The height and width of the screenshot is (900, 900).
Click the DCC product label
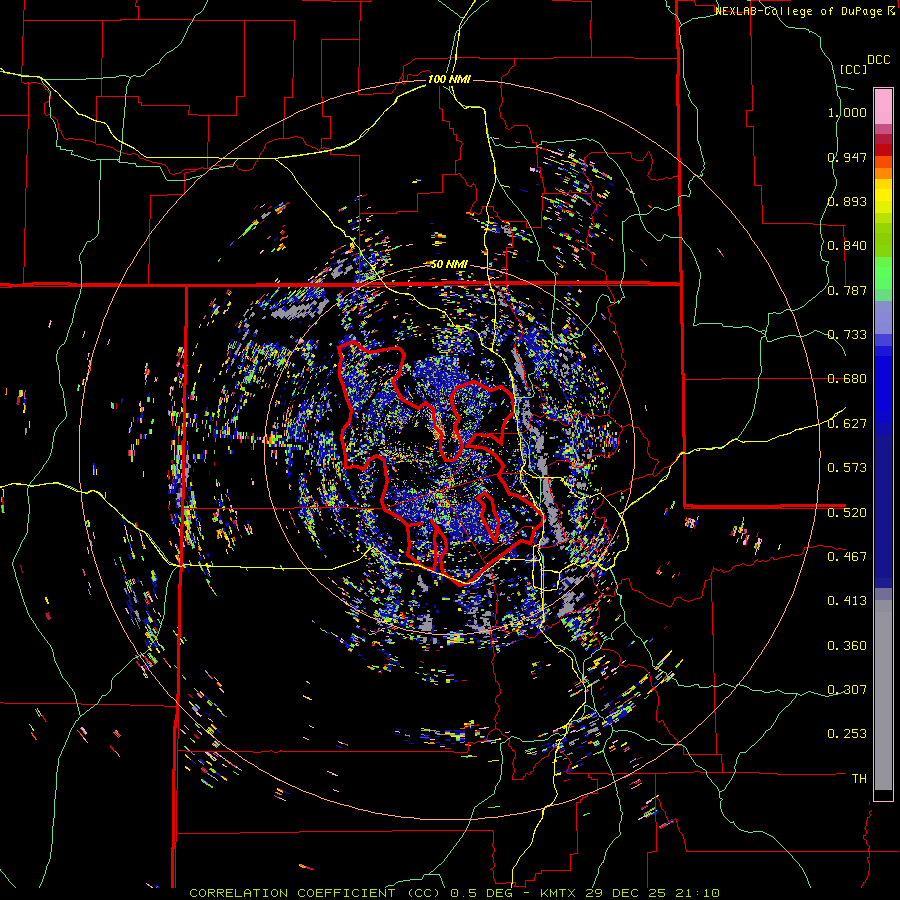pos(878,60)
